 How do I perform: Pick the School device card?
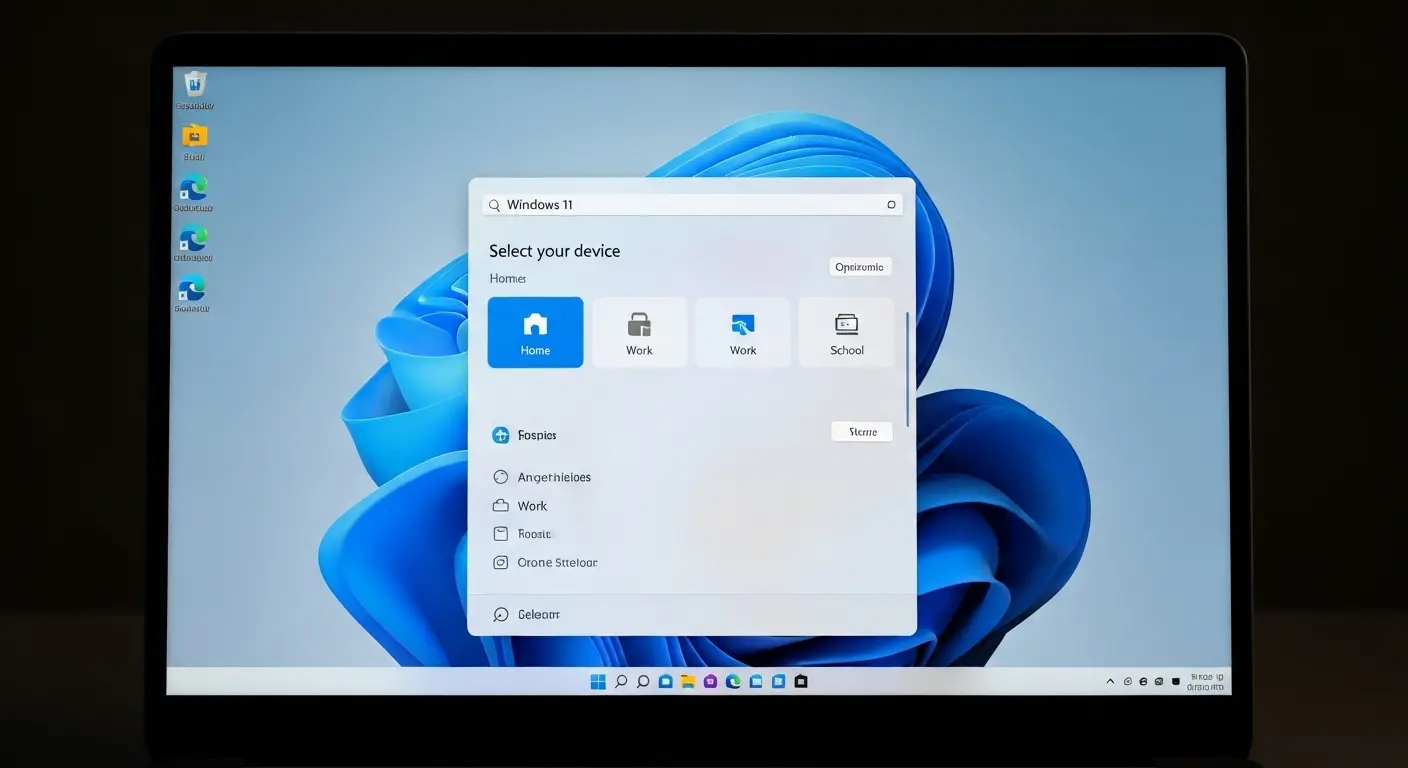pos(846,332)
